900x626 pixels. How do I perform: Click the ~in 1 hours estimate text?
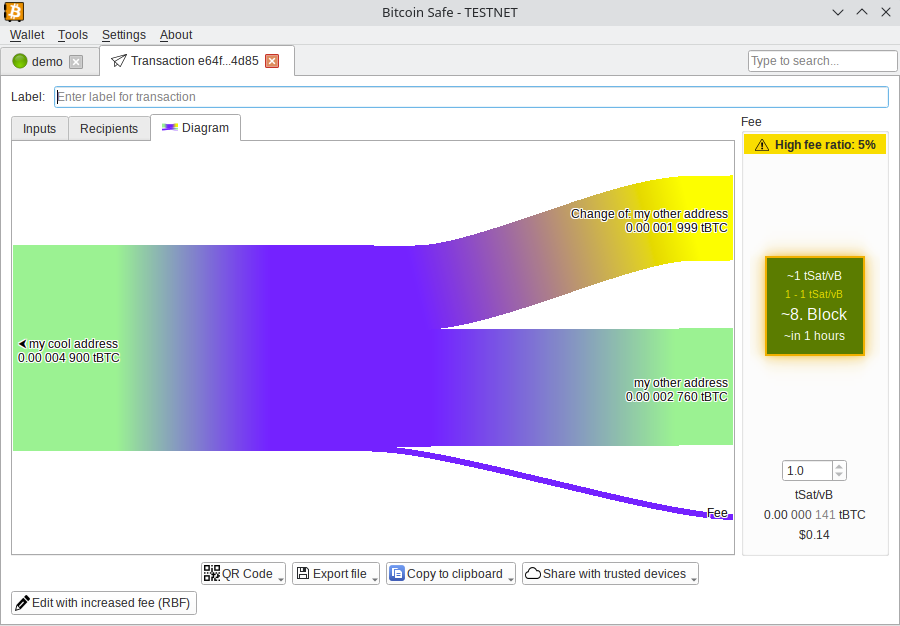point(814,336)
